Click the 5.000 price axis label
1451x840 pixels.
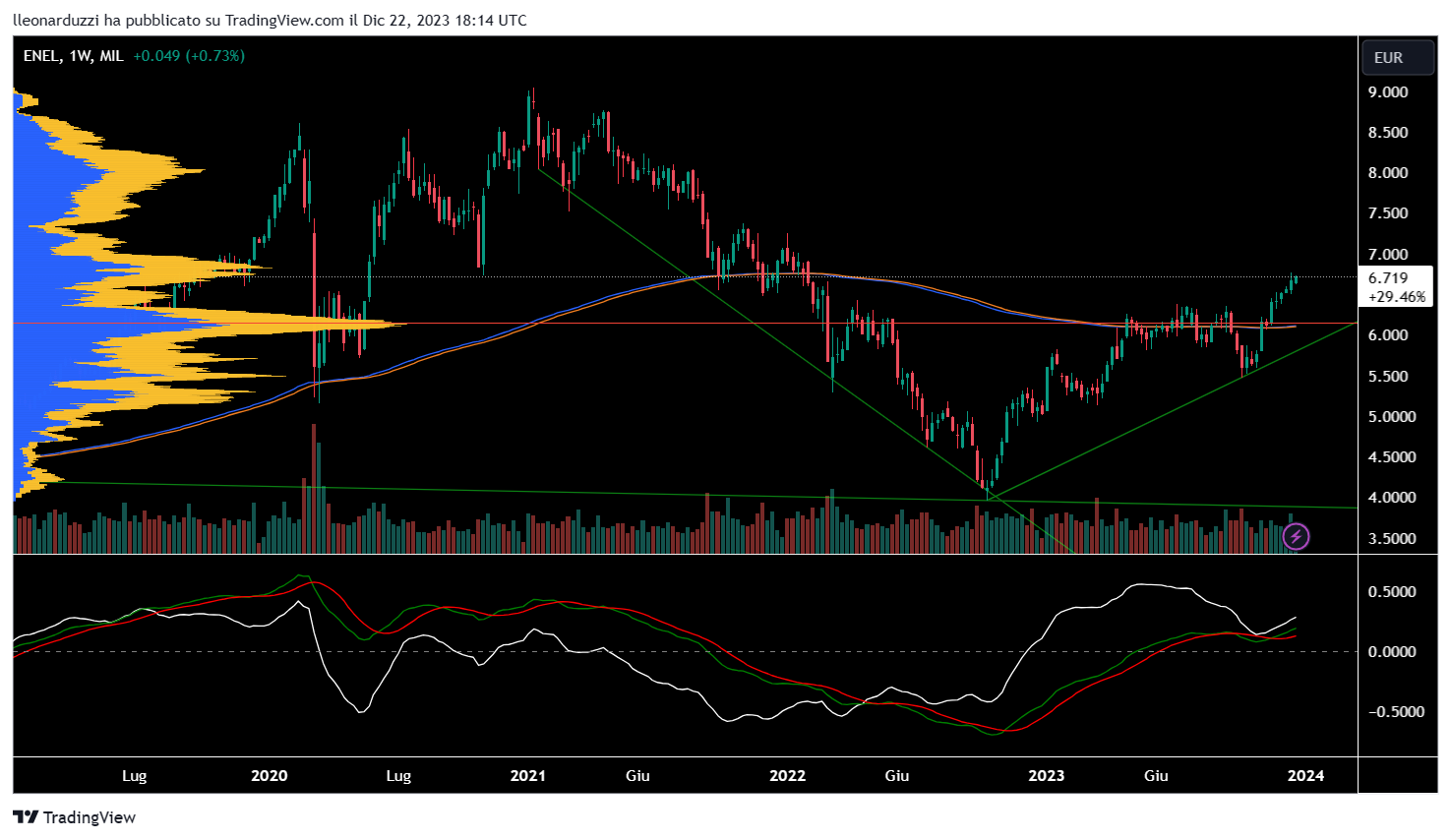(1392, 417)
